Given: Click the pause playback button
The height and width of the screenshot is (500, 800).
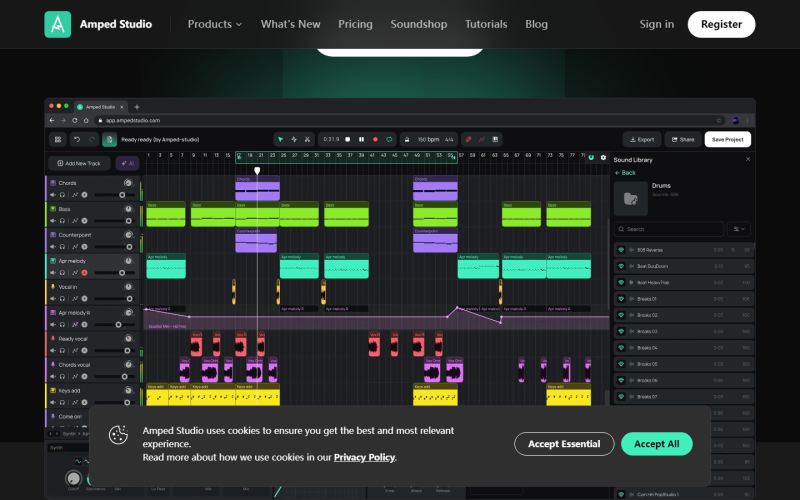Looking at the screenshot, I should click(x=361, y=139).
